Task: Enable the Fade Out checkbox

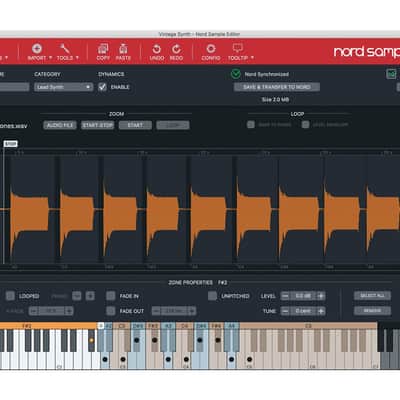Action: point(111,311)
